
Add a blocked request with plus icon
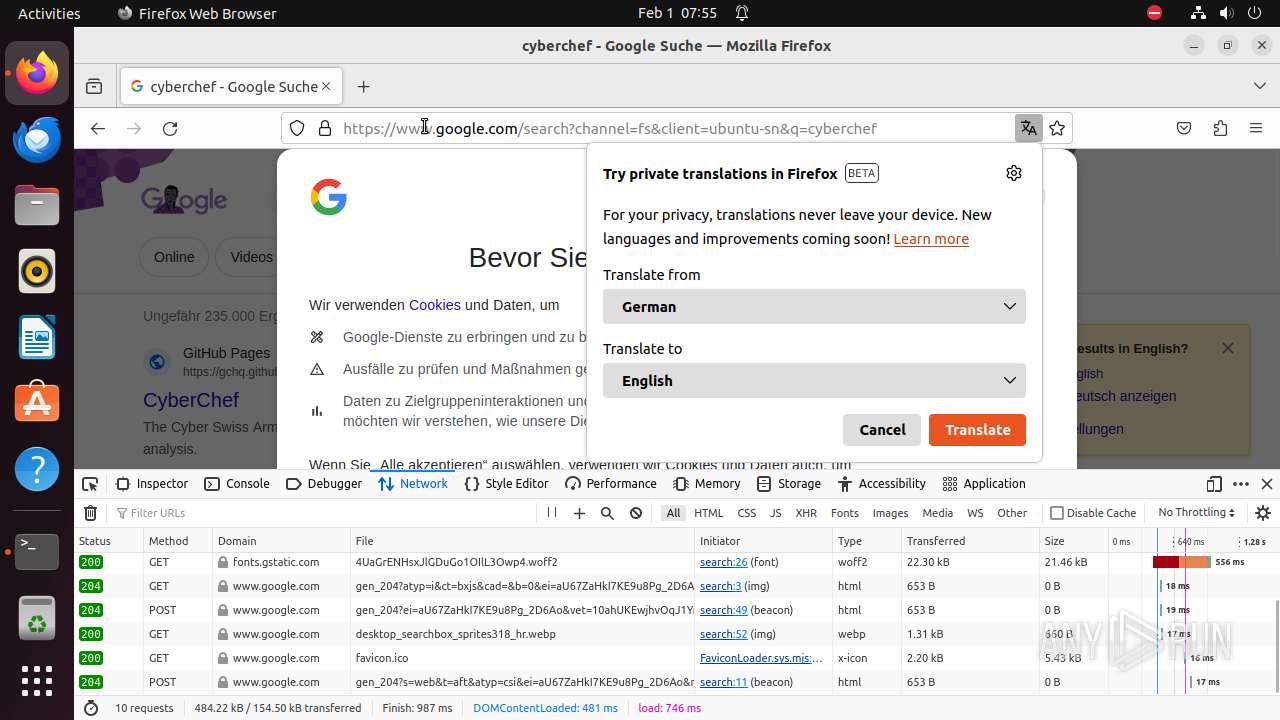coord(579,513)
